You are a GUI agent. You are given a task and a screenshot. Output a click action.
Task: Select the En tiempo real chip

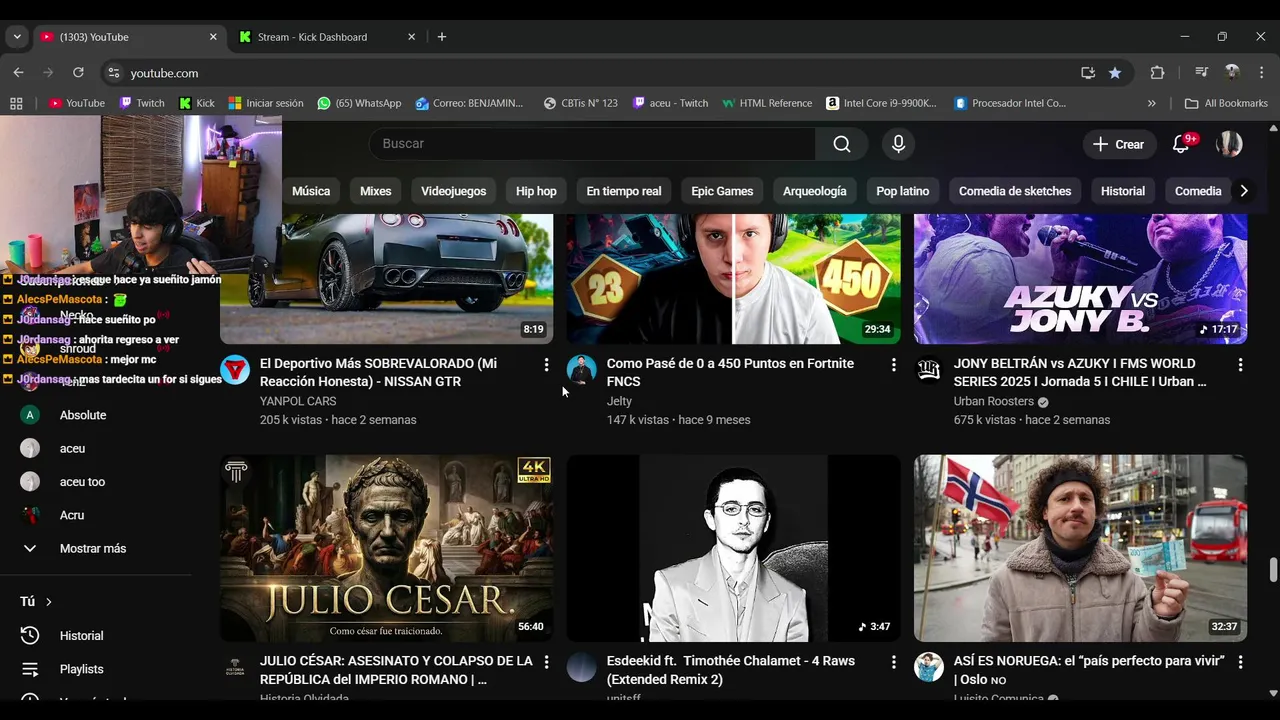(x=624, y=191)
